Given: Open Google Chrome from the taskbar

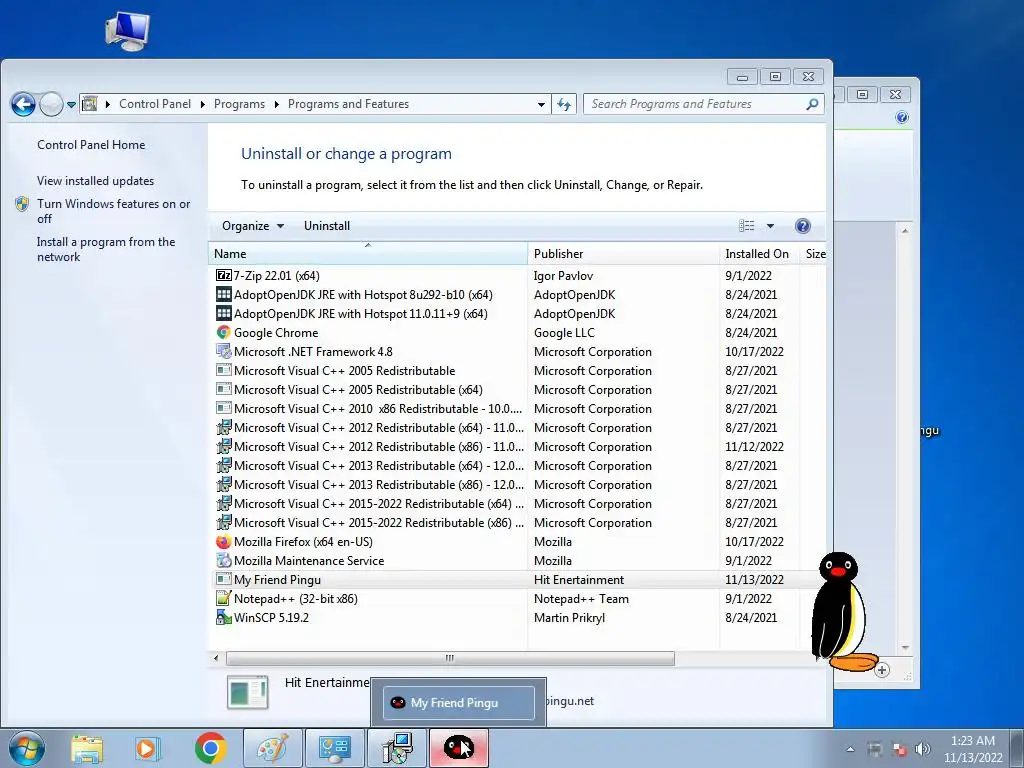Looking at the screenshot, I should [x=210, y=748].
